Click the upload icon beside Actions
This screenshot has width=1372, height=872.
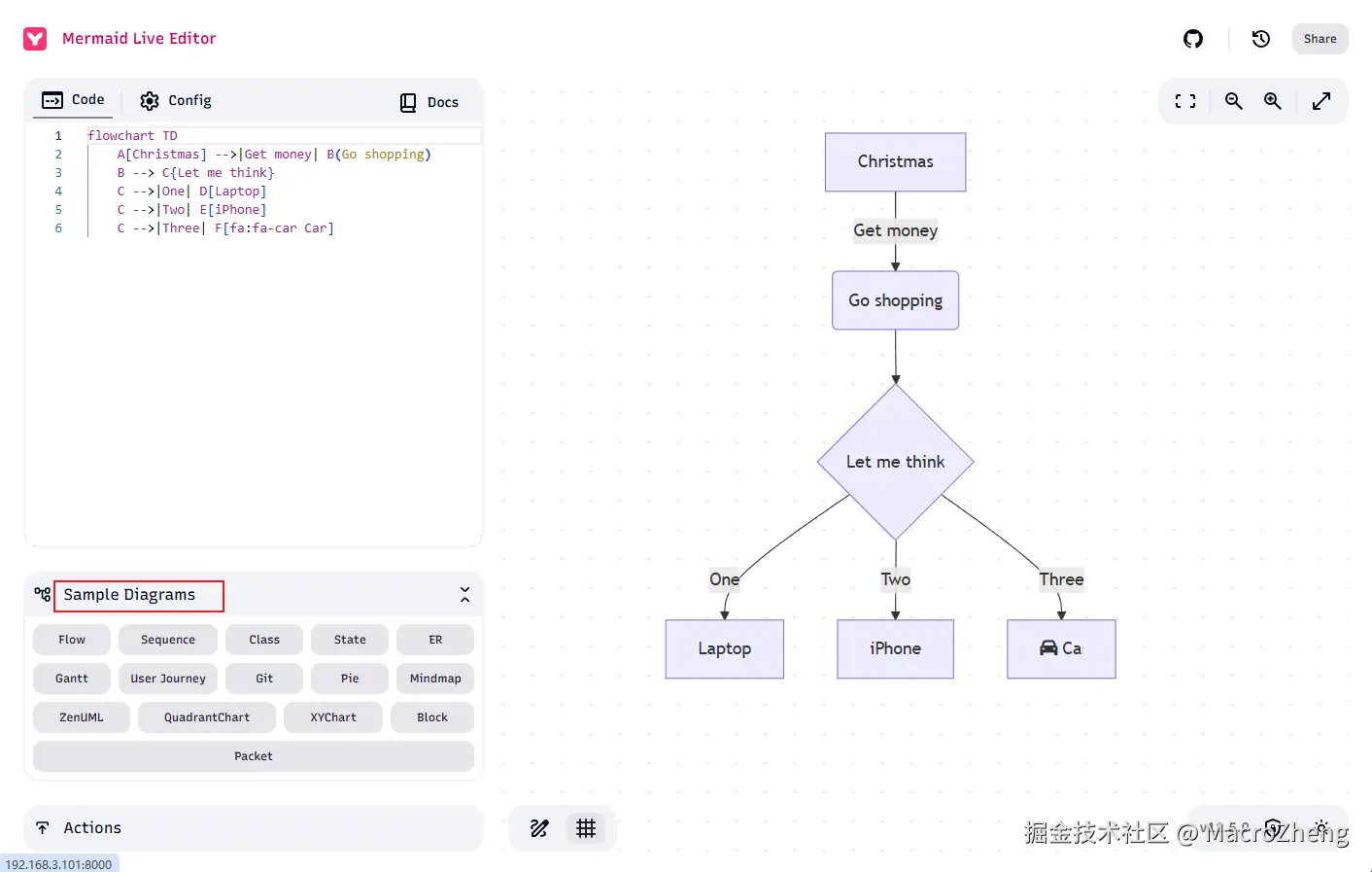(43, 828)
